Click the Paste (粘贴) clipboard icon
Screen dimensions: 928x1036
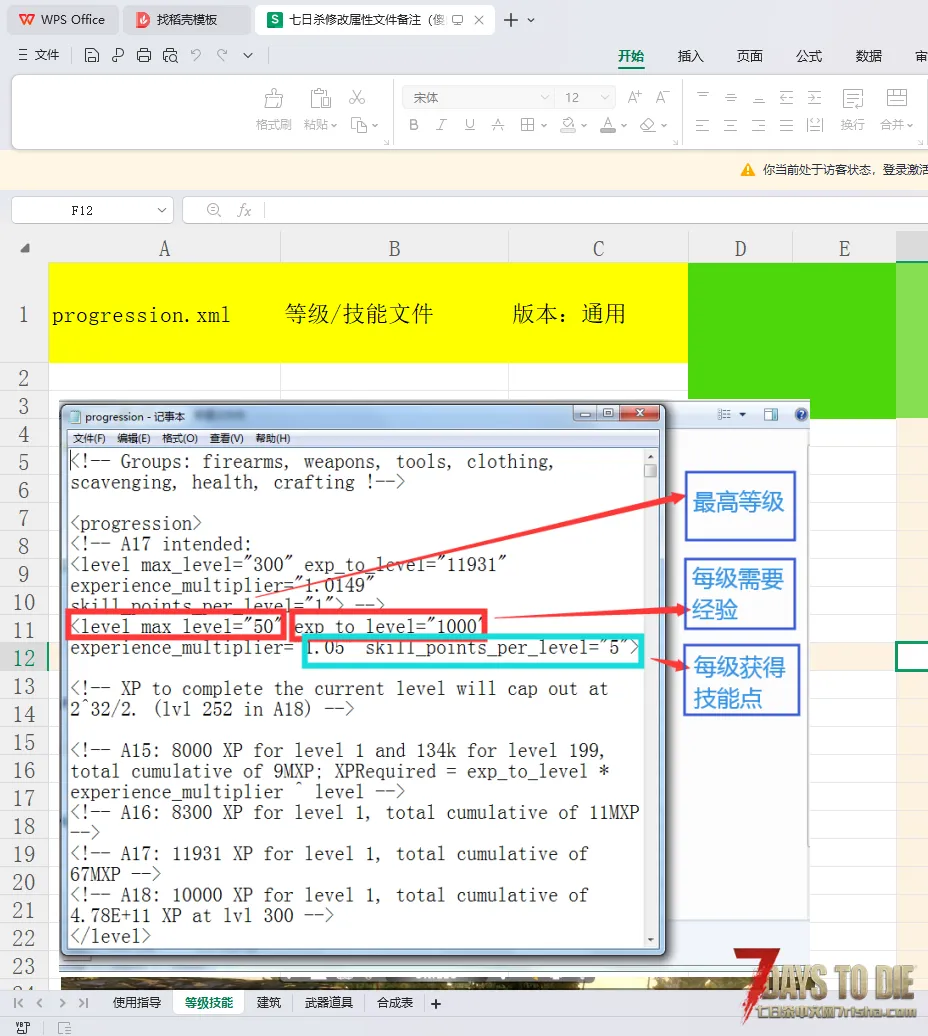coord(320,99)
